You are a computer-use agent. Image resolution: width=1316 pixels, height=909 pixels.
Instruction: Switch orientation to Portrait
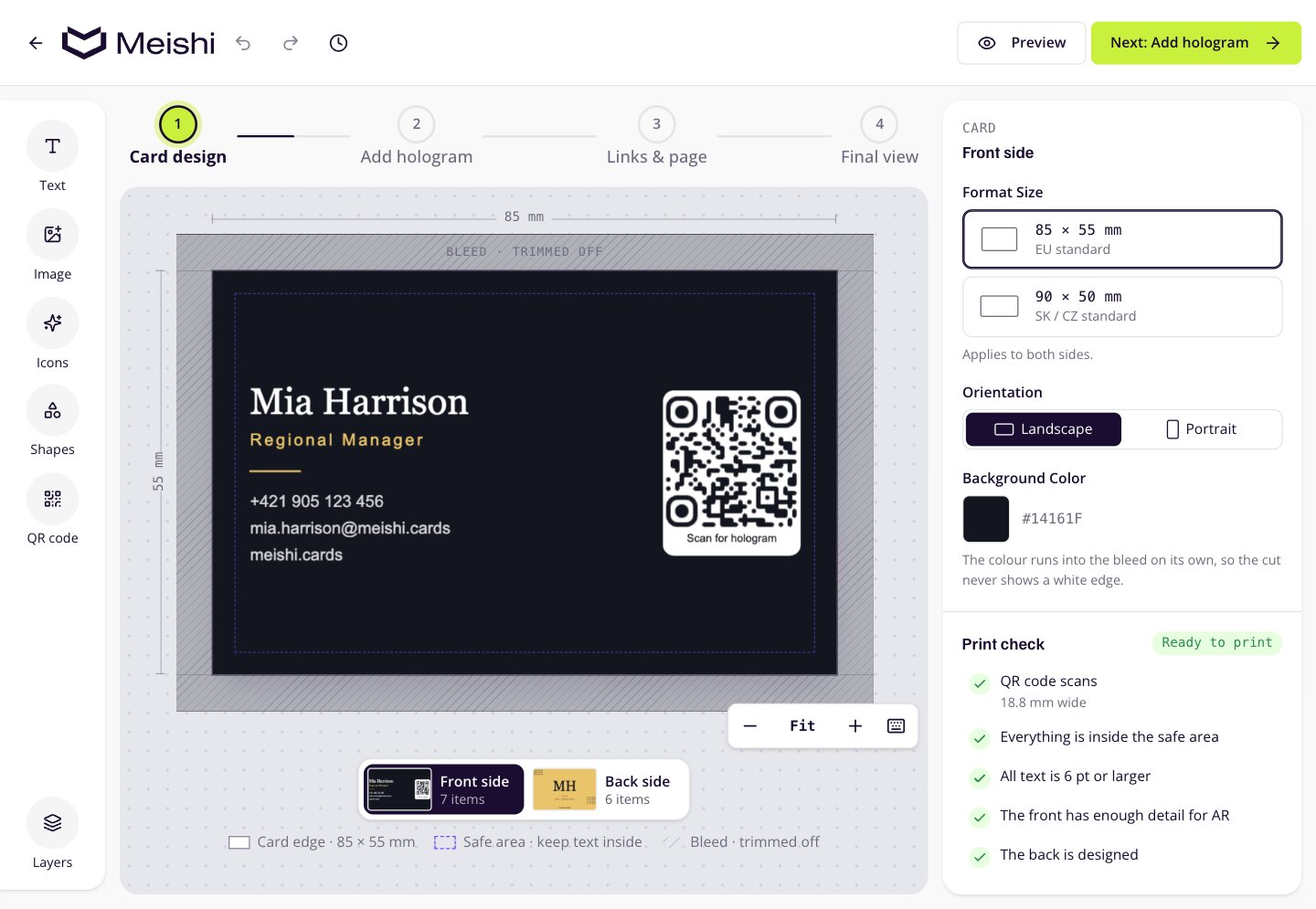pos(1202,429)
